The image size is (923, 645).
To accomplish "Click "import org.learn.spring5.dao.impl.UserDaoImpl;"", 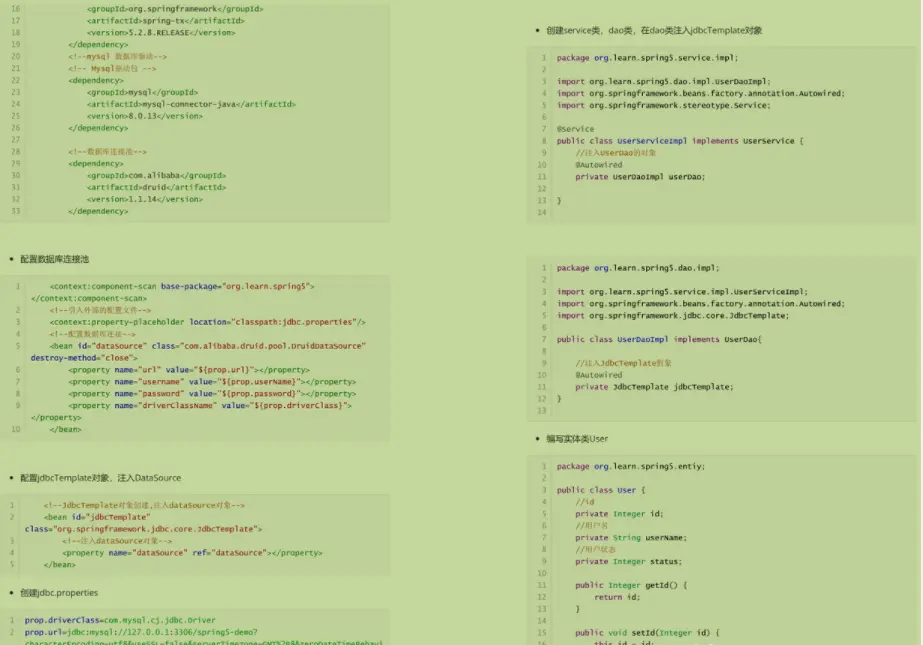I will [664, 81].
